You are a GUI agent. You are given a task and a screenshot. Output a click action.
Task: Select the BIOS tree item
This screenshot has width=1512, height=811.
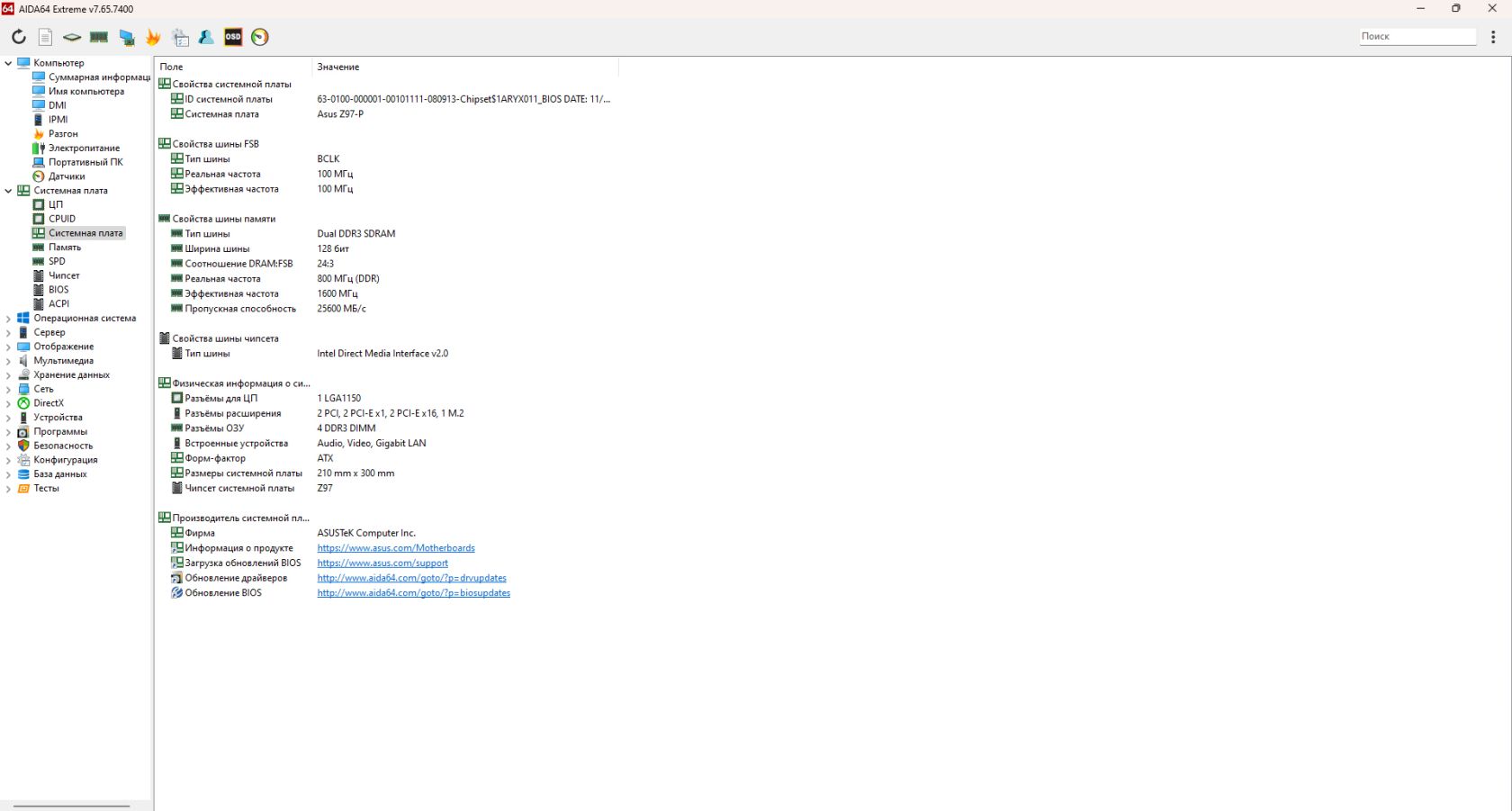click(x=58, y=290)
